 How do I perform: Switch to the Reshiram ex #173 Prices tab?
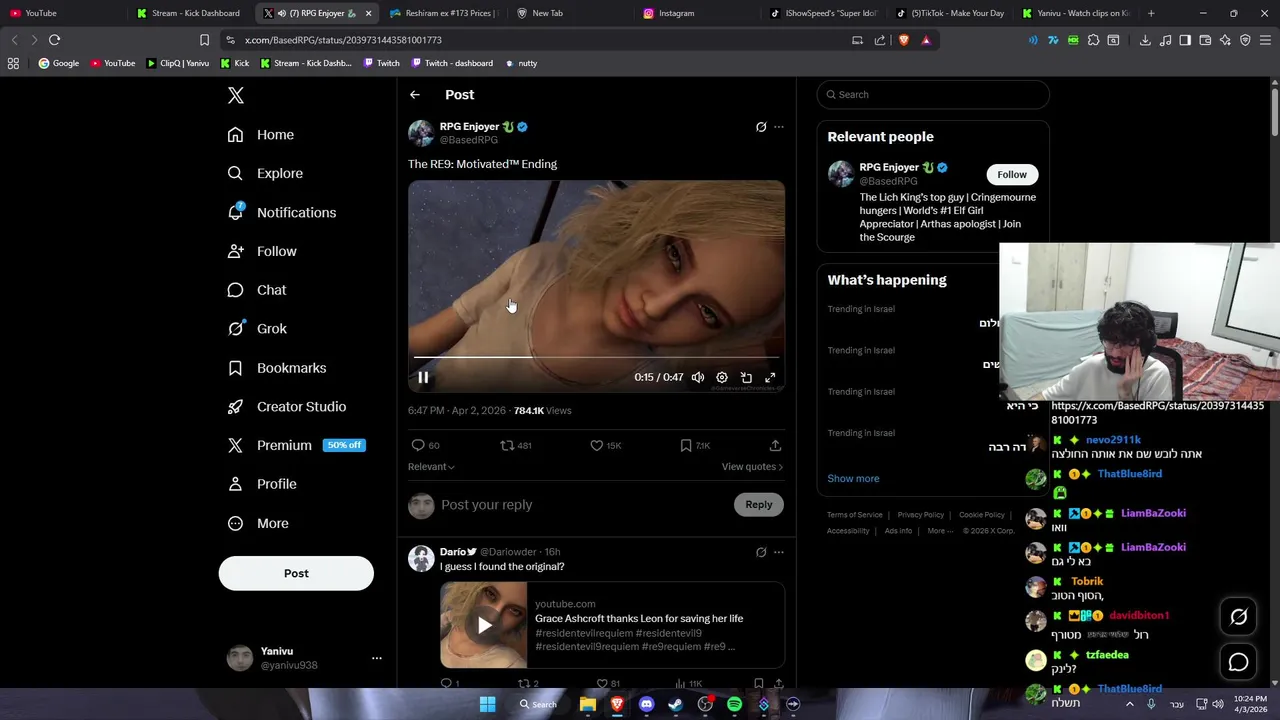click(x=443, y=13)
